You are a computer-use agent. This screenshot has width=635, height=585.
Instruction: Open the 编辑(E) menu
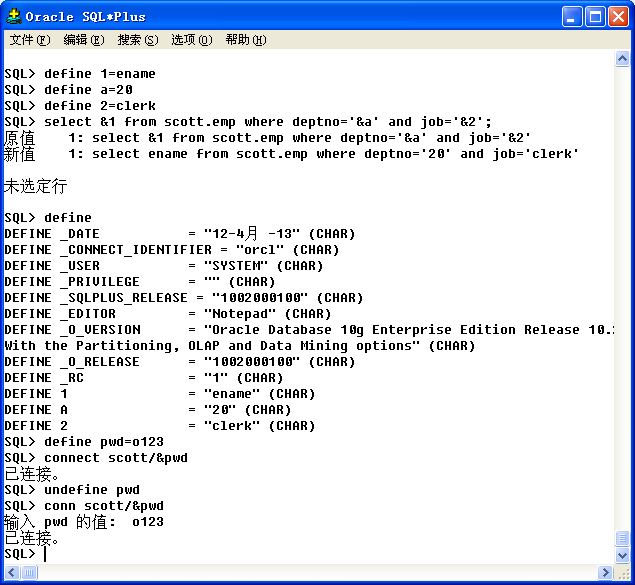pyautogui.click(x=84, y=40)
